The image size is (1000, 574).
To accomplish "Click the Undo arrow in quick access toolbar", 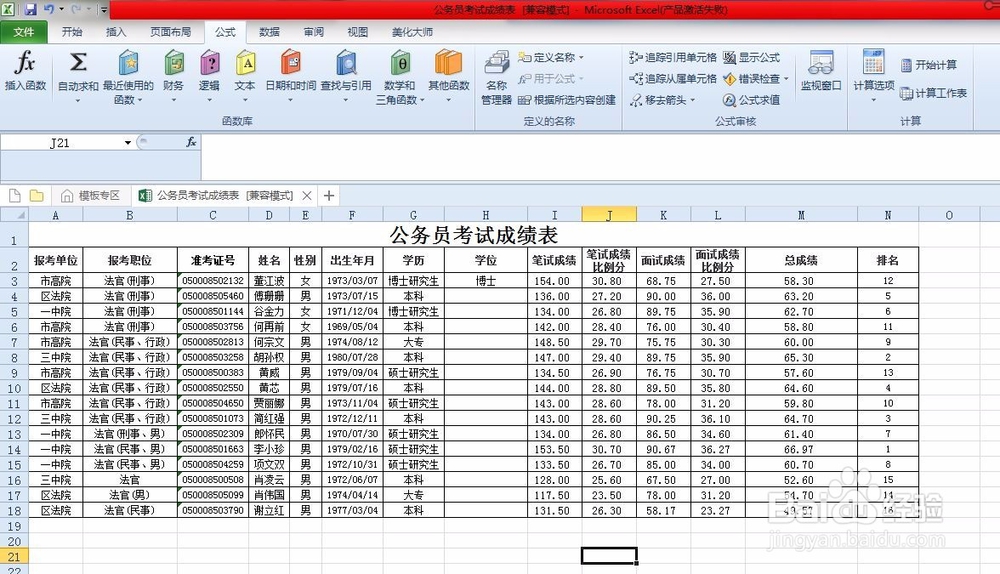I will click(48, 10).
